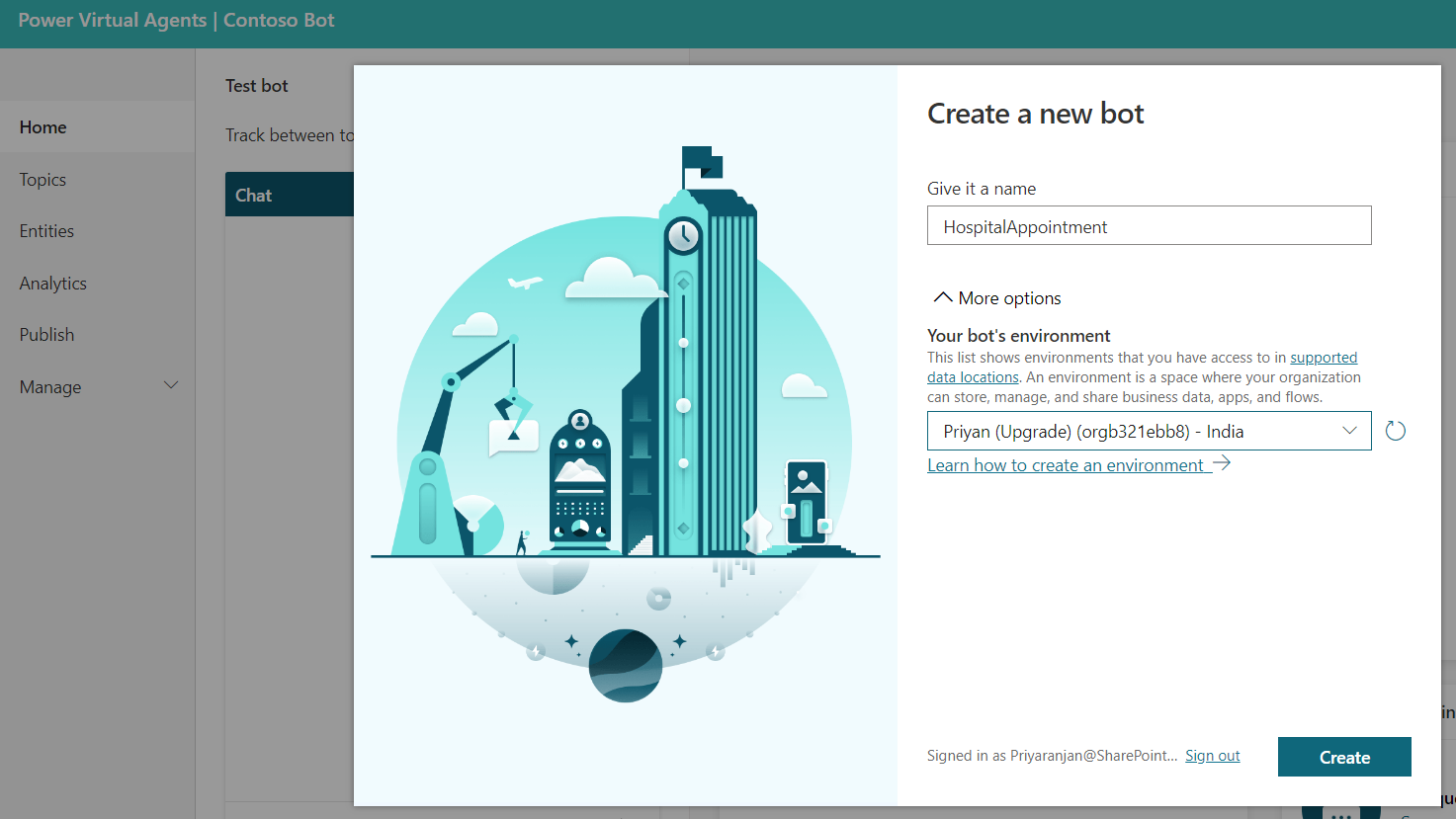Click the signed-in account text
The image size is (1456, 819).
(1052, 756)
